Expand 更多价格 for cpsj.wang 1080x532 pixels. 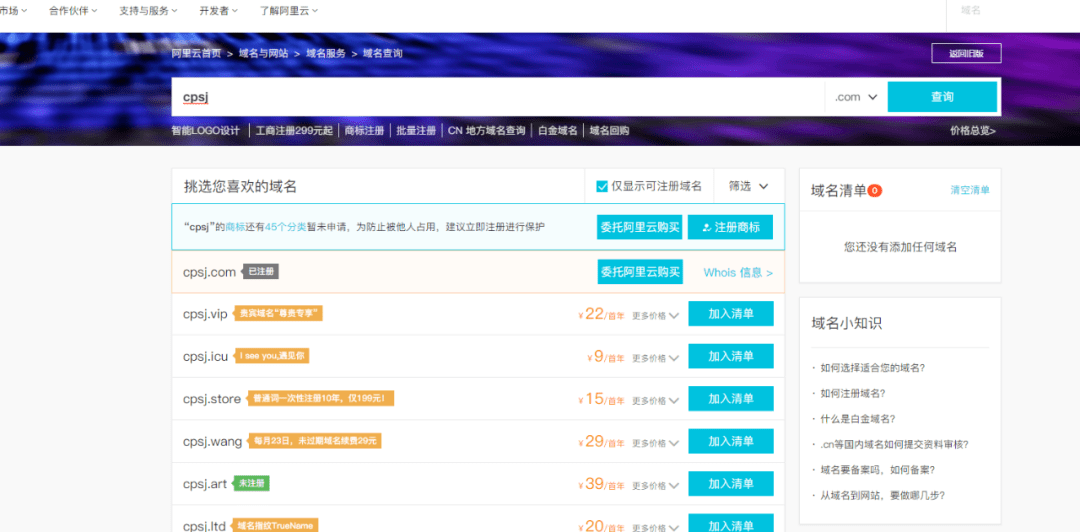coord(655,443)
